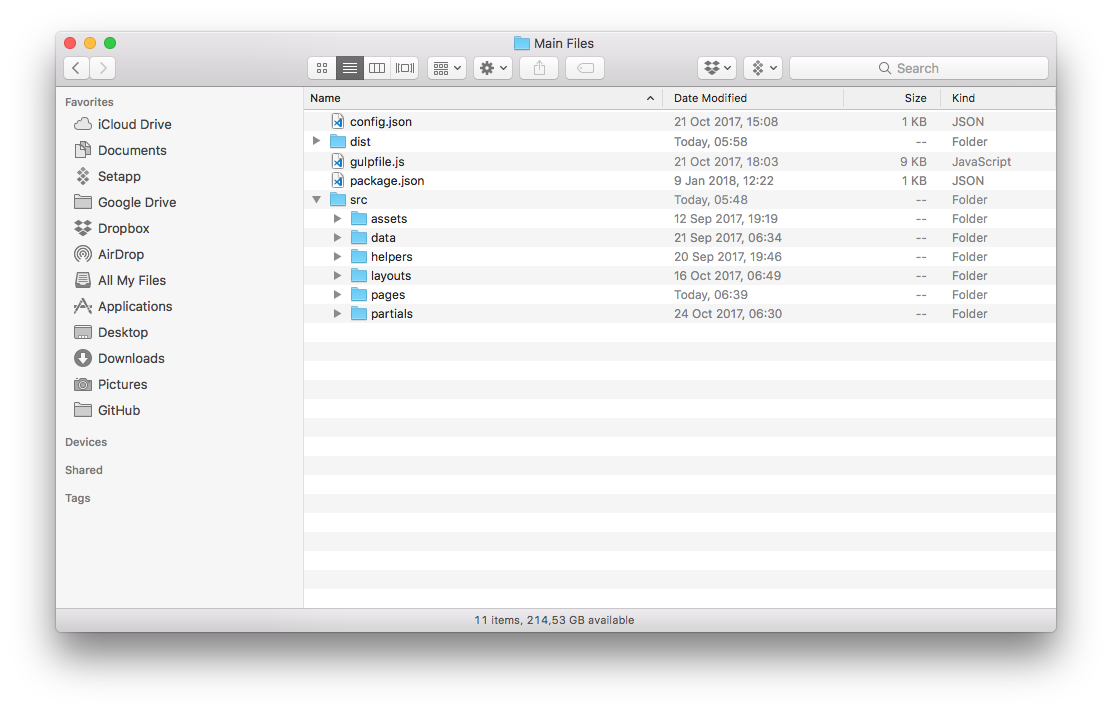Viewport: 1112px width, 712px height.
Task: Click the pages folder icon
Action: click(359, 294)
